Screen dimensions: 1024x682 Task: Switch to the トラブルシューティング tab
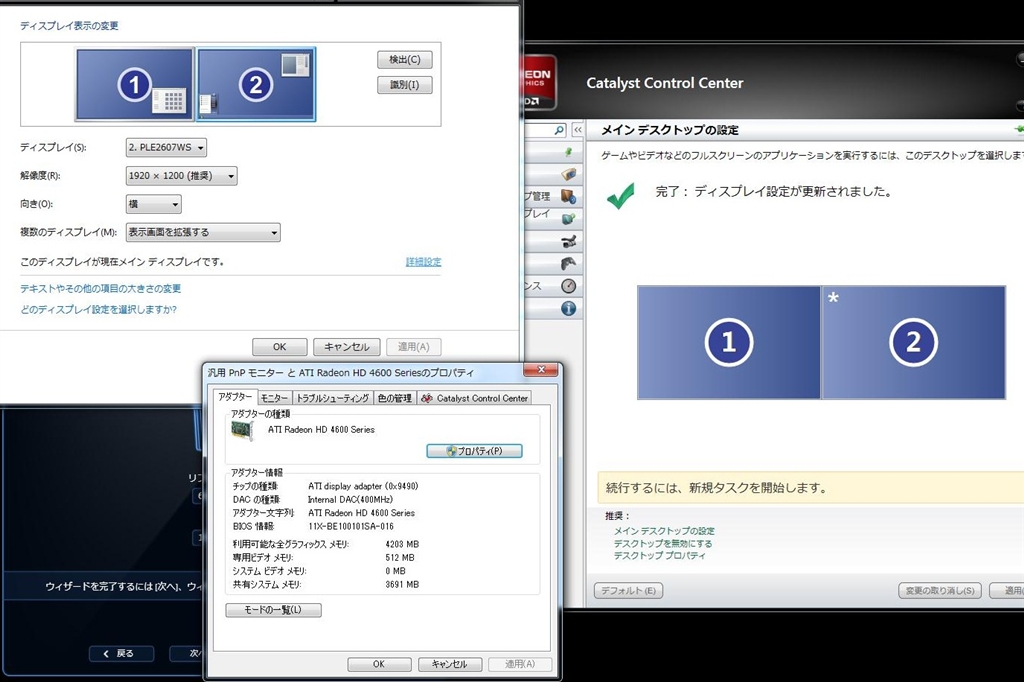[x=333, y=398]
